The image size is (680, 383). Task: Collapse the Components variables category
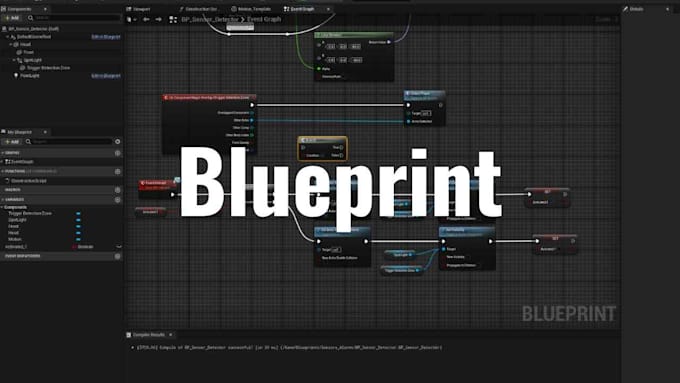pyautogui.click(x=3, y=207)
